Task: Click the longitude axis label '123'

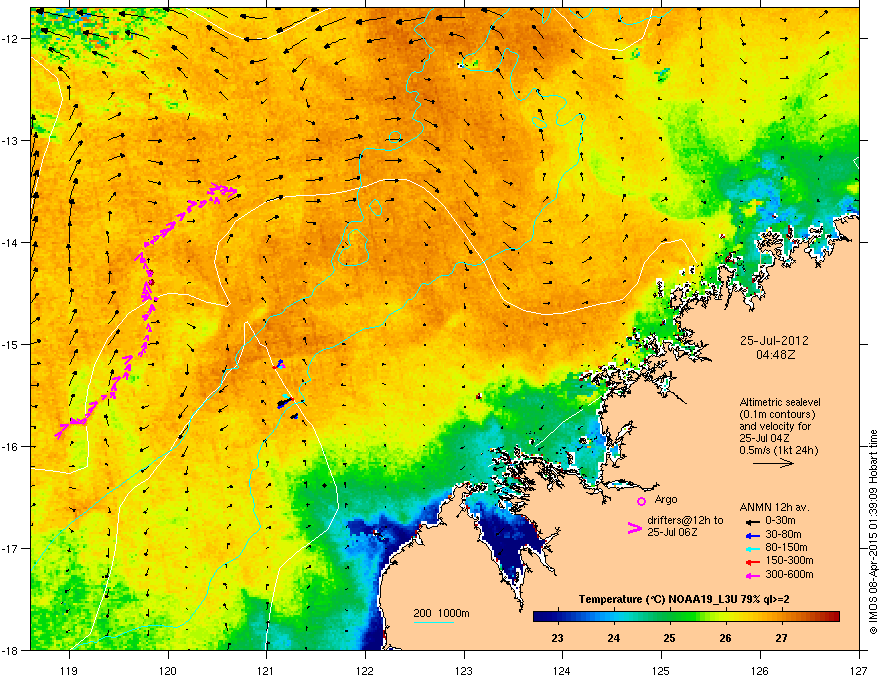Action: point(464,670)
